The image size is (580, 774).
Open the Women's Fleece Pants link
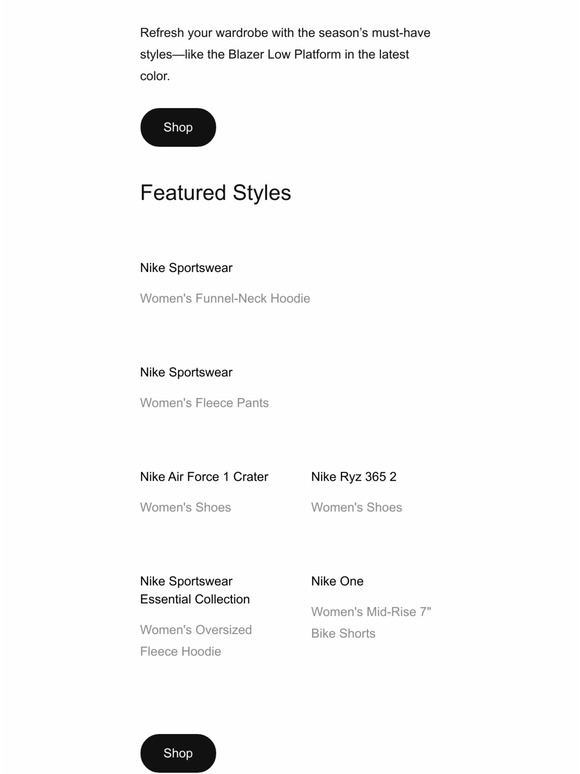coord(204,403)
